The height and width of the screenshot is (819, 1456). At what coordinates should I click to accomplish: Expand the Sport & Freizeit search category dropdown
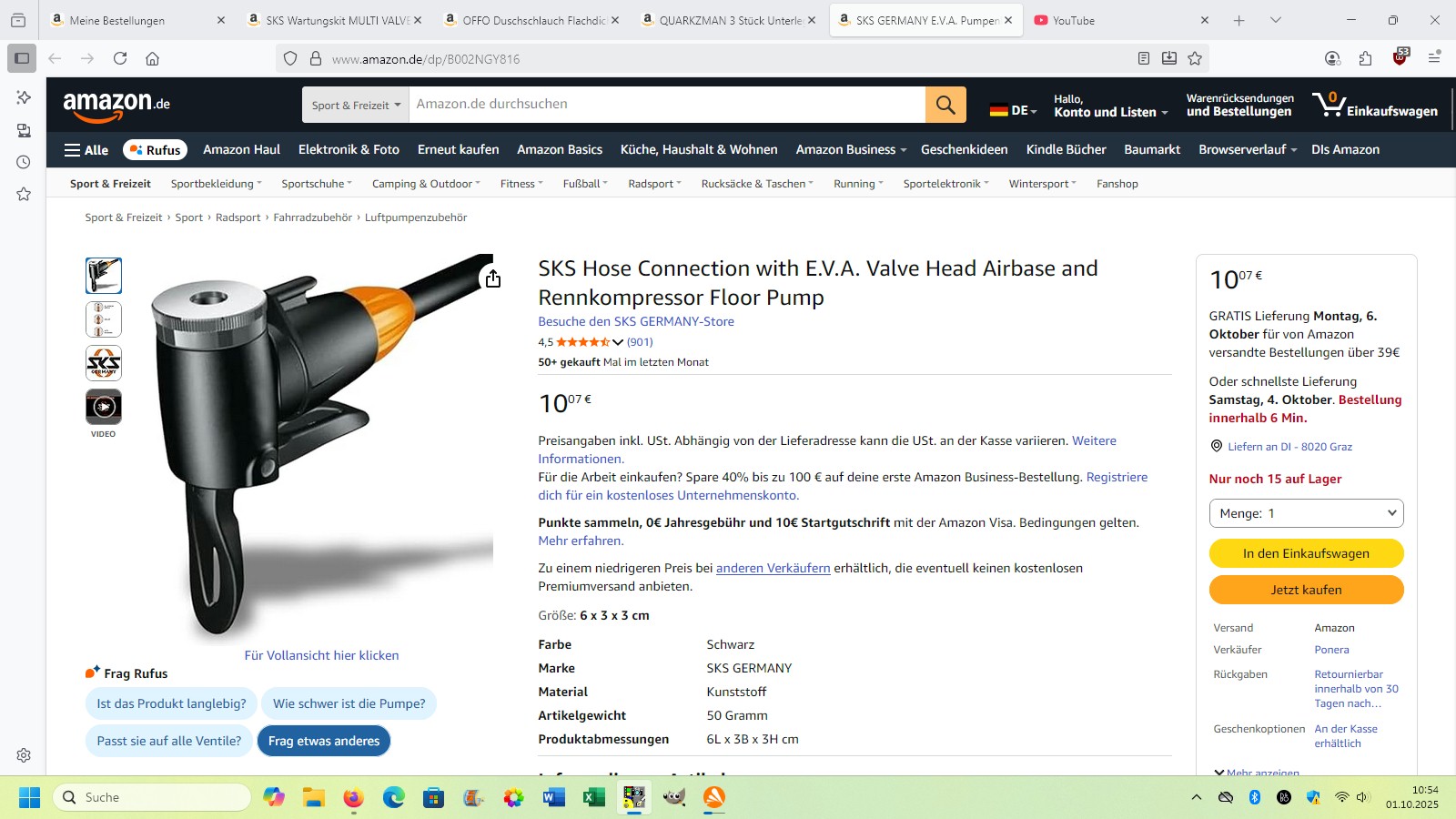[356, 105]
